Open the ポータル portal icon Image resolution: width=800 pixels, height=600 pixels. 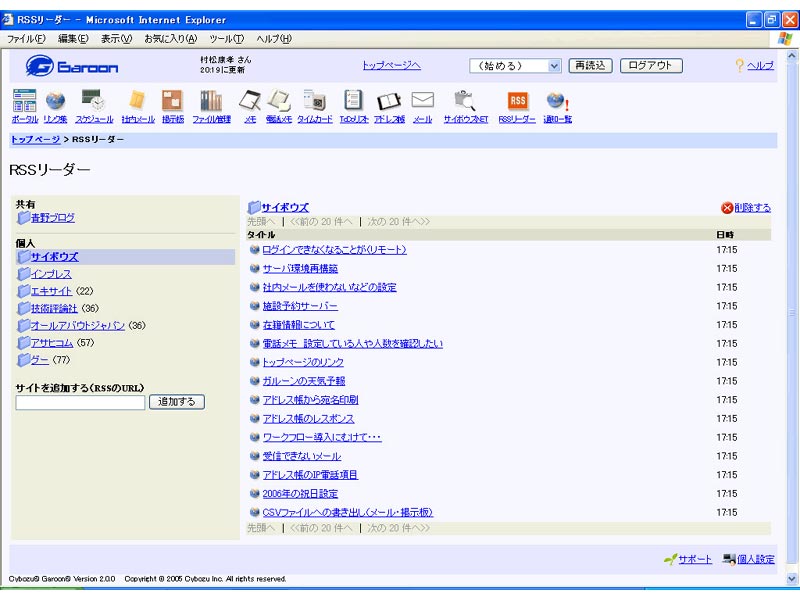click(x=25, y=100)
